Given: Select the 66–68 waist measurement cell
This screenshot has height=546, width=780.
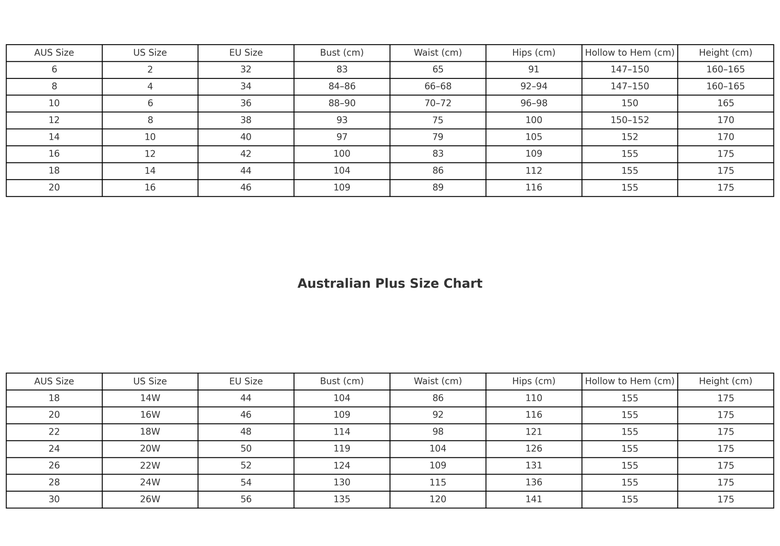Looking at the screenshot, I should point(438,87).
